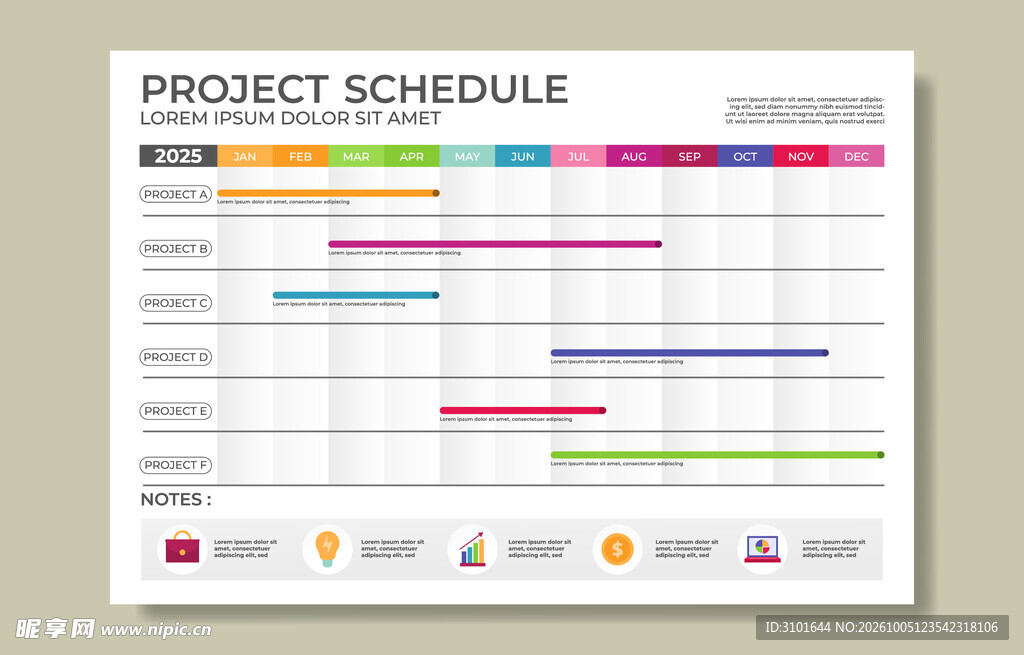This screenshot has height=655, width=1024.
Task: Choose the PROJECT C label
Action: pyautogui.click(x=176, y=302)
